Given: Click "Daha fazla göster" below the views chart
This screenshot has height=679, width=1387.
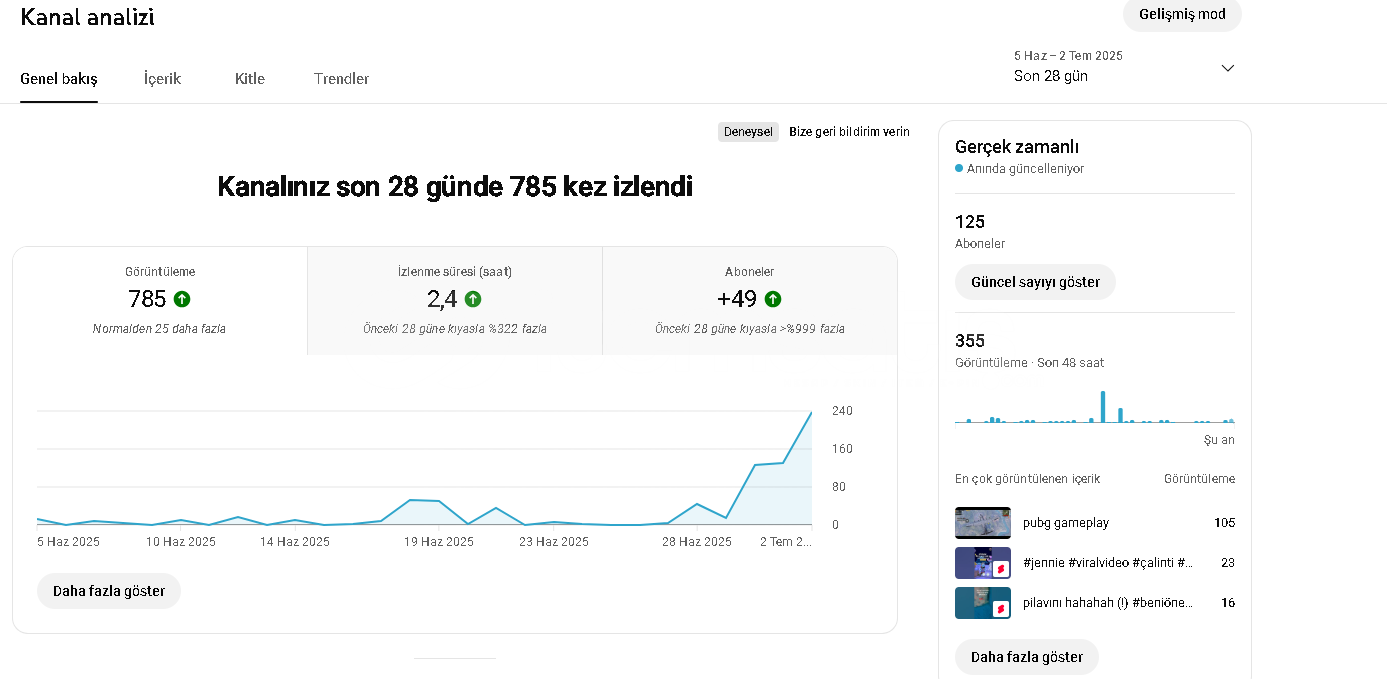Looking at the screenshot, I should coord(109,591).
